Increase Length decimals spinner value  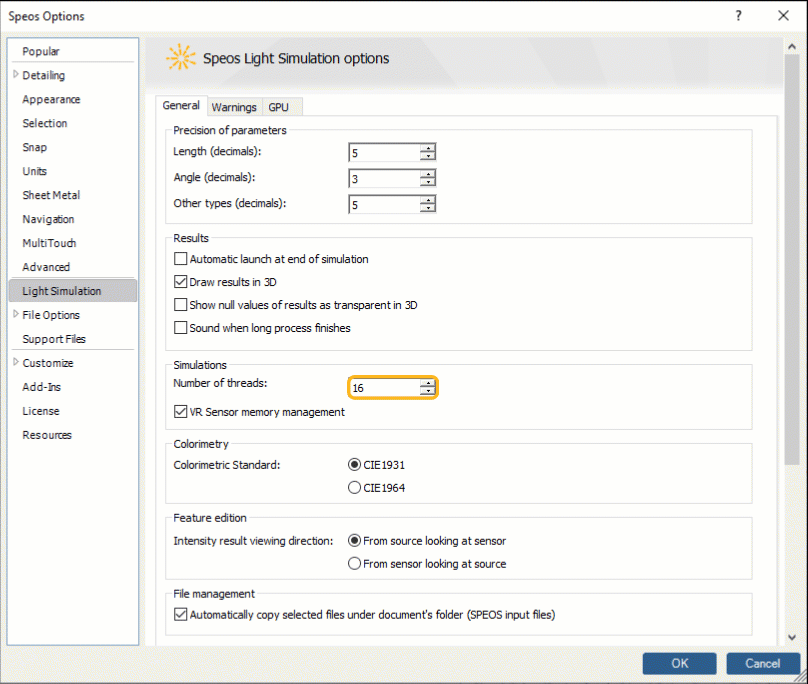(x=427, y=148)
